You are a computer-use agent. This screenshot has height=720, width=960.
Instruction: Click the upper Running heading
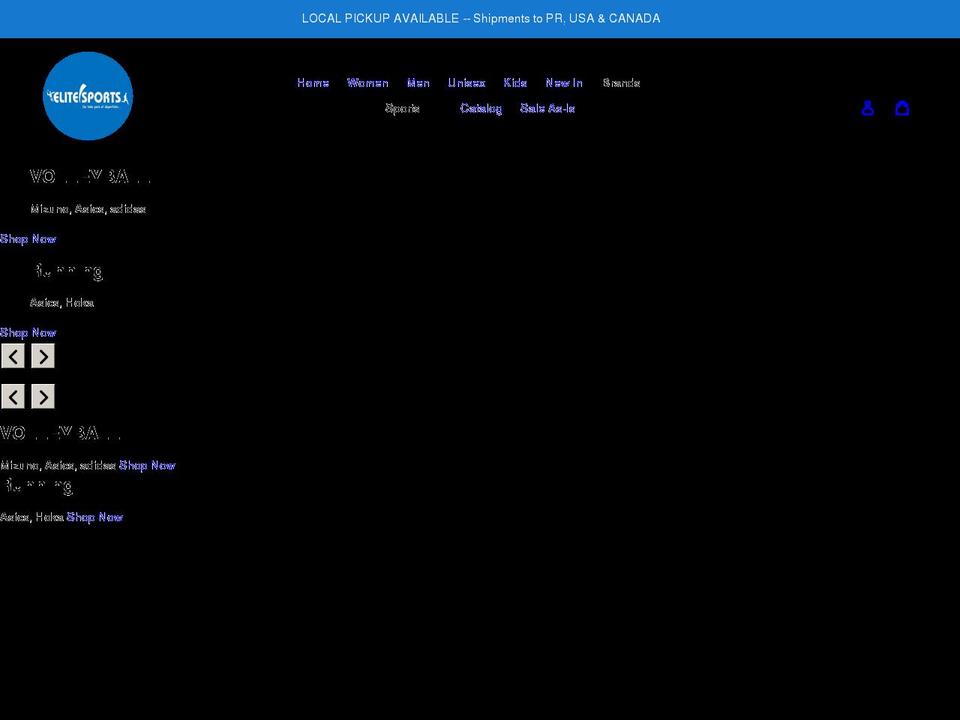tap(67, 271)
